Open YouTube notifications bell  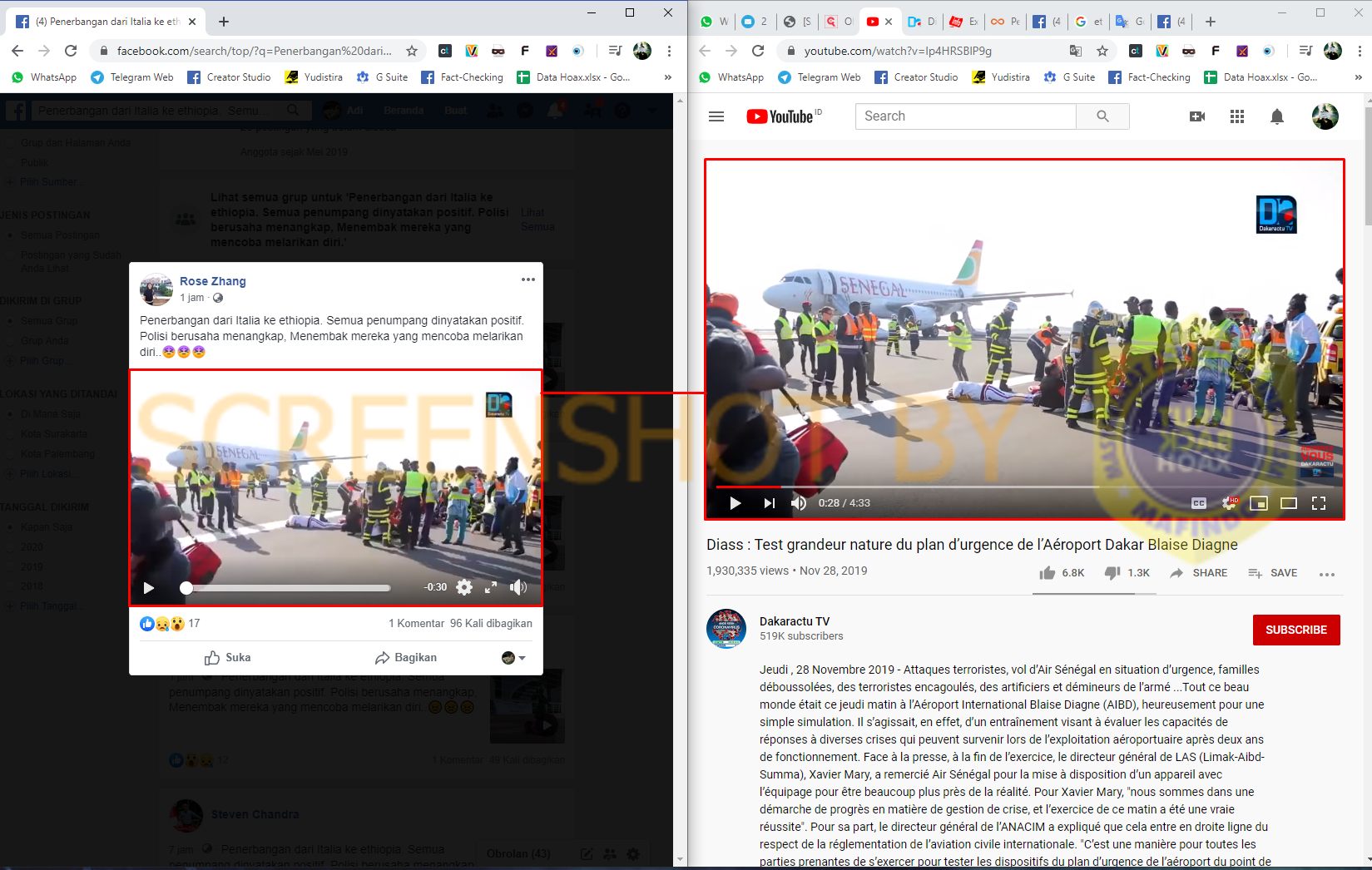[x=1277, y=116]
